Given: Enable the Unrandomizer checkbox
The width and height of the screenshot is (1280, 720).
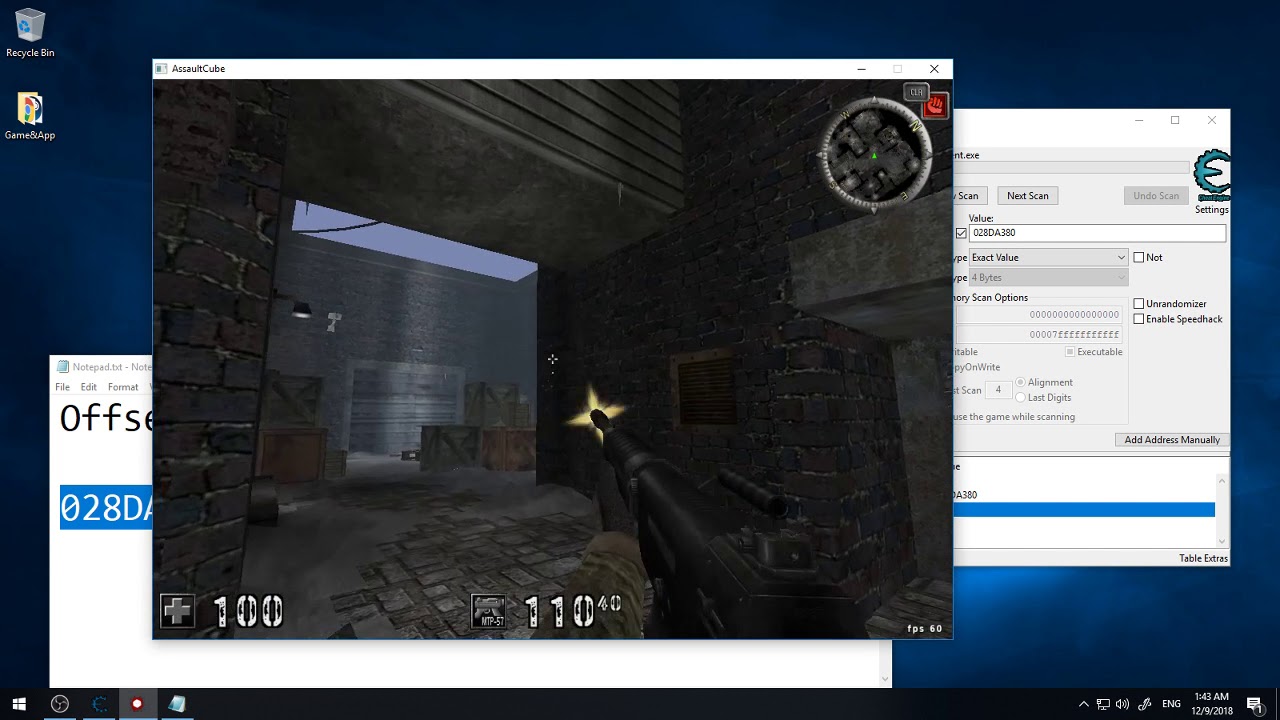Looking at the screenshot, I should point(1138,304).
